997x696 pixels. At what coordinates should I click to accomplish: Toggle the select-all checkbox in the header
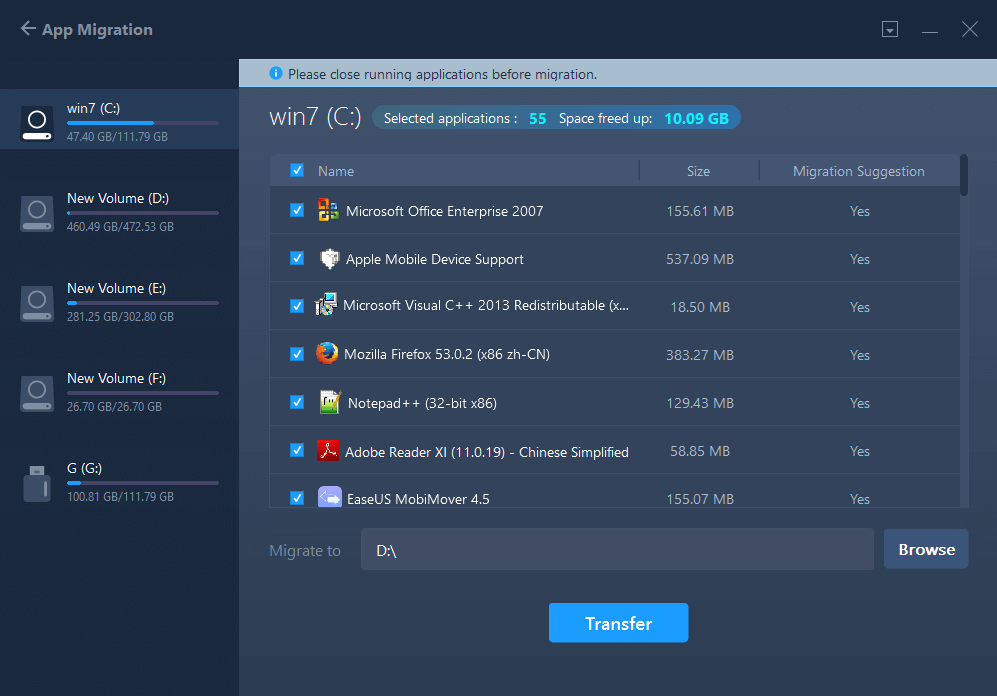(x=296, y=170)
